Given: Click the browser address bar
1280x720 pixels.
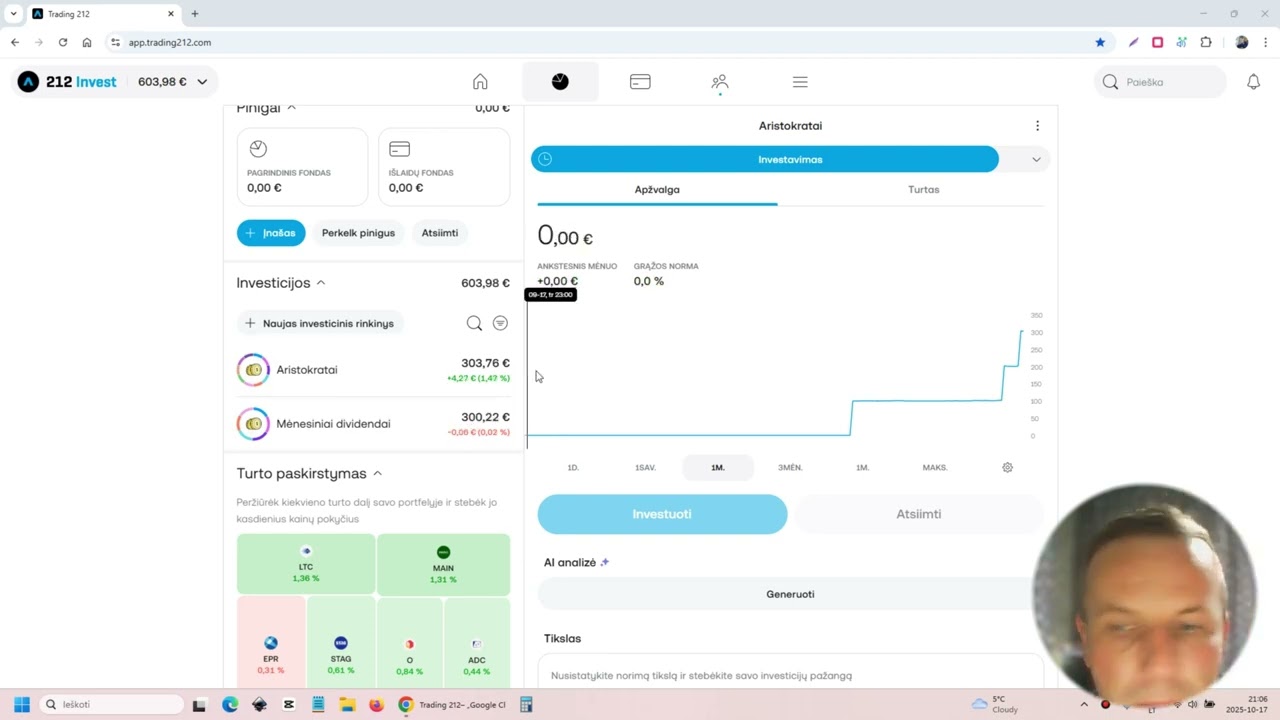Looking at the screenshot, I should tap(600, 42).
